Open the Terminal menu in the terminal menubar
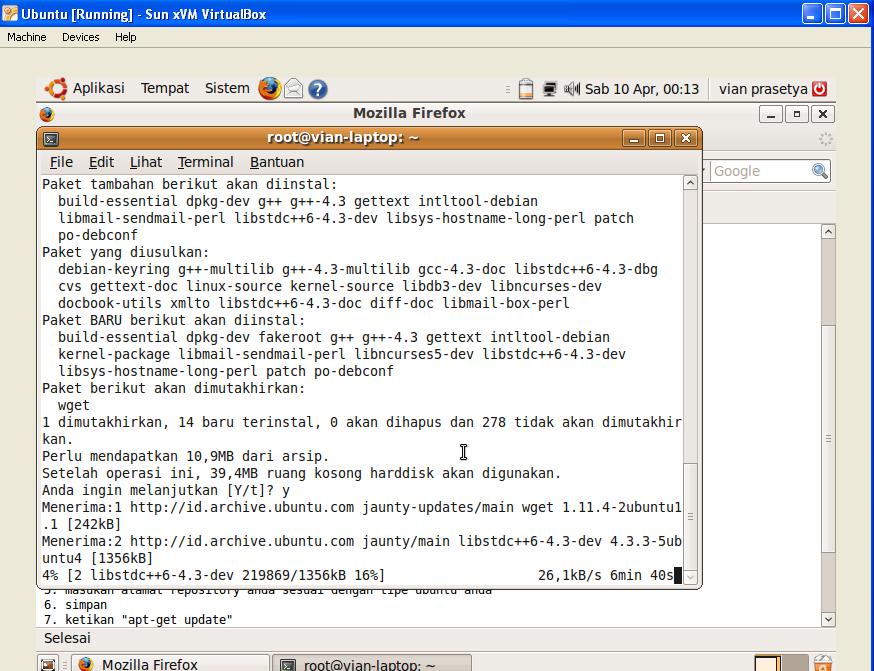Viewport: 874px width, 671px height. click(205, 162)
